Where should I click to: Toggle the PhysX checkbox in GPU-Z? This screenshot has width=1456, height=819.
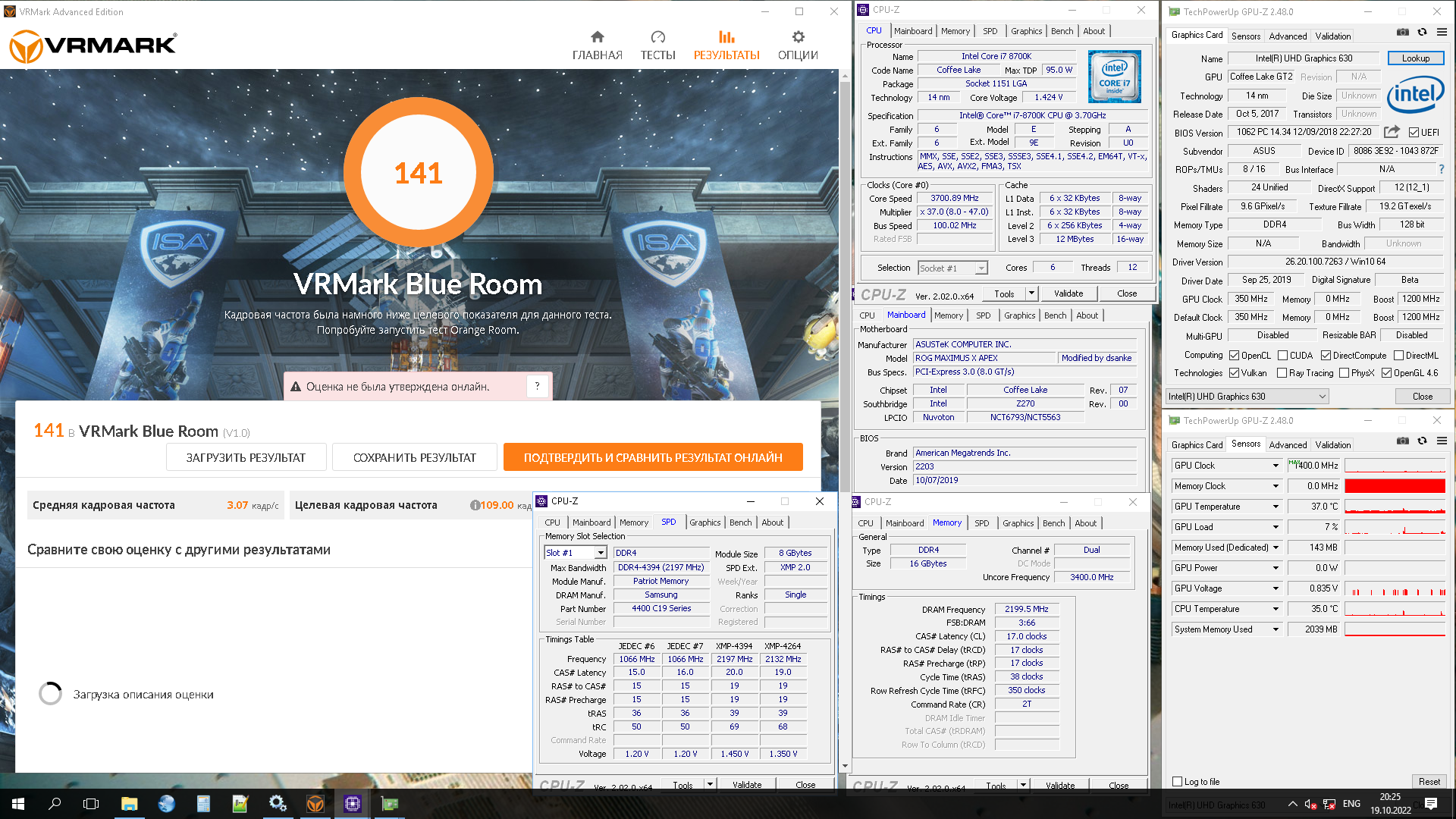(1345, 373)
